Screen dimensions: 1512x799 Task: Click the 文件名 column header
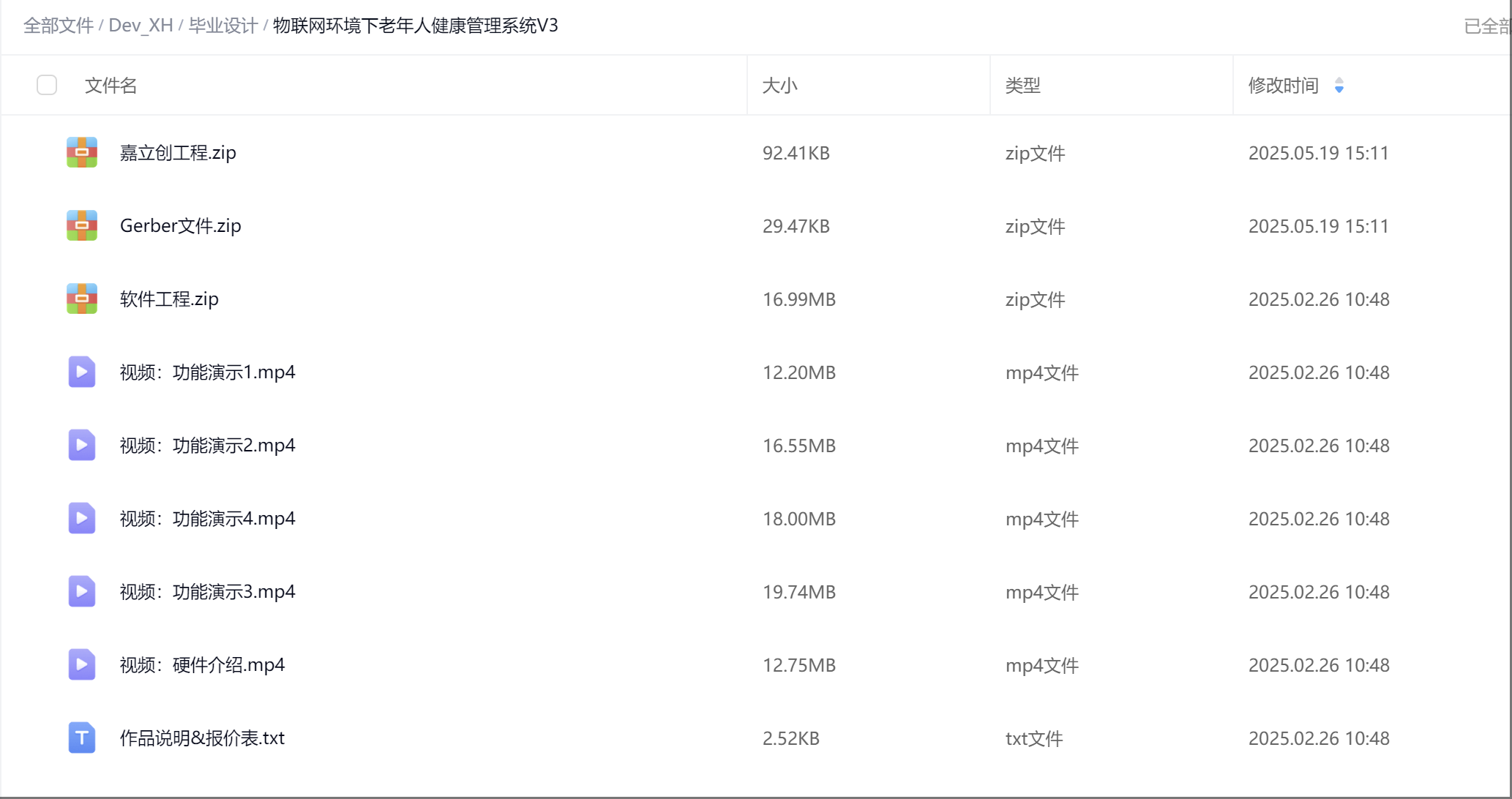click(x=111, y=86)
